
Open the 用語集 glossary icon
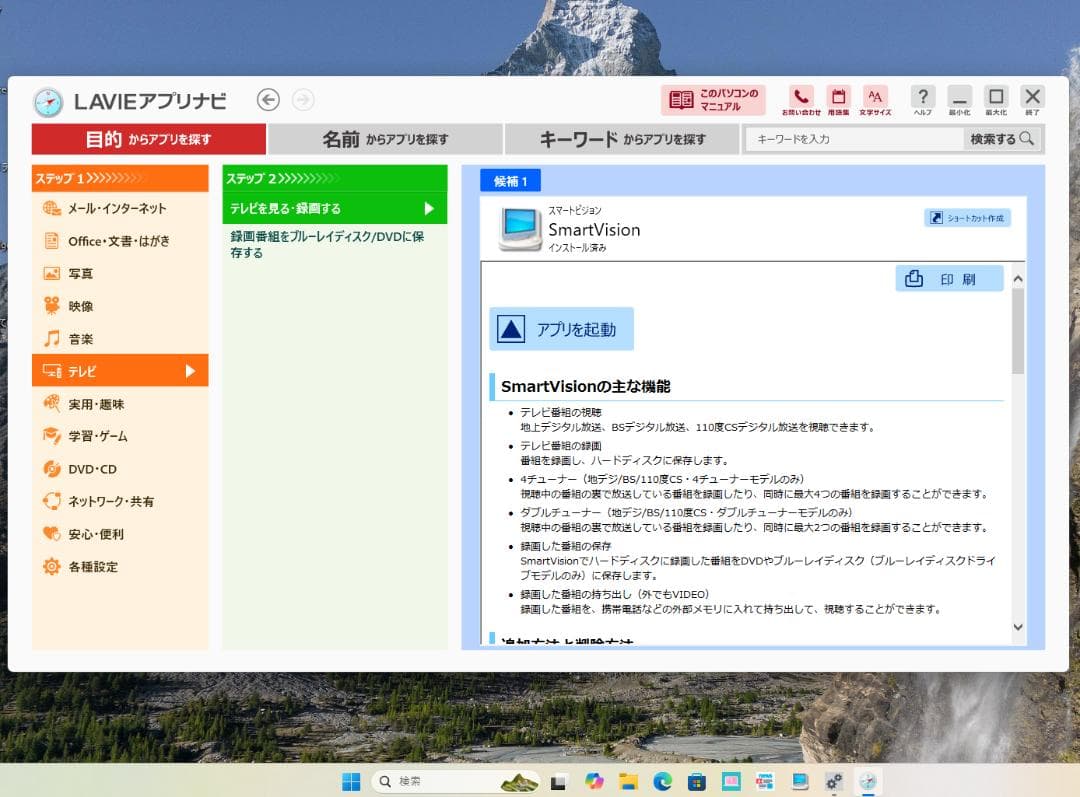point(838,97)
